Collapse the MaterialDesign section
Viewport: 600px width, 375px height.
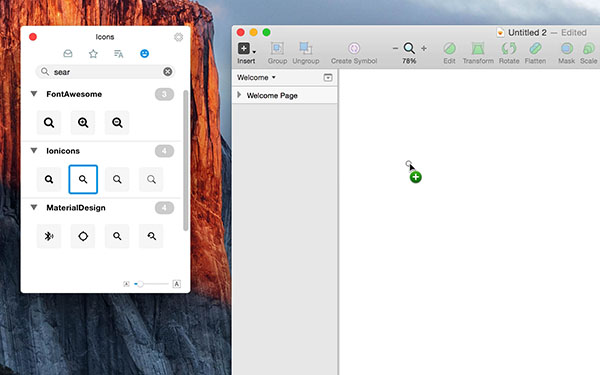[x=34, y=207]
